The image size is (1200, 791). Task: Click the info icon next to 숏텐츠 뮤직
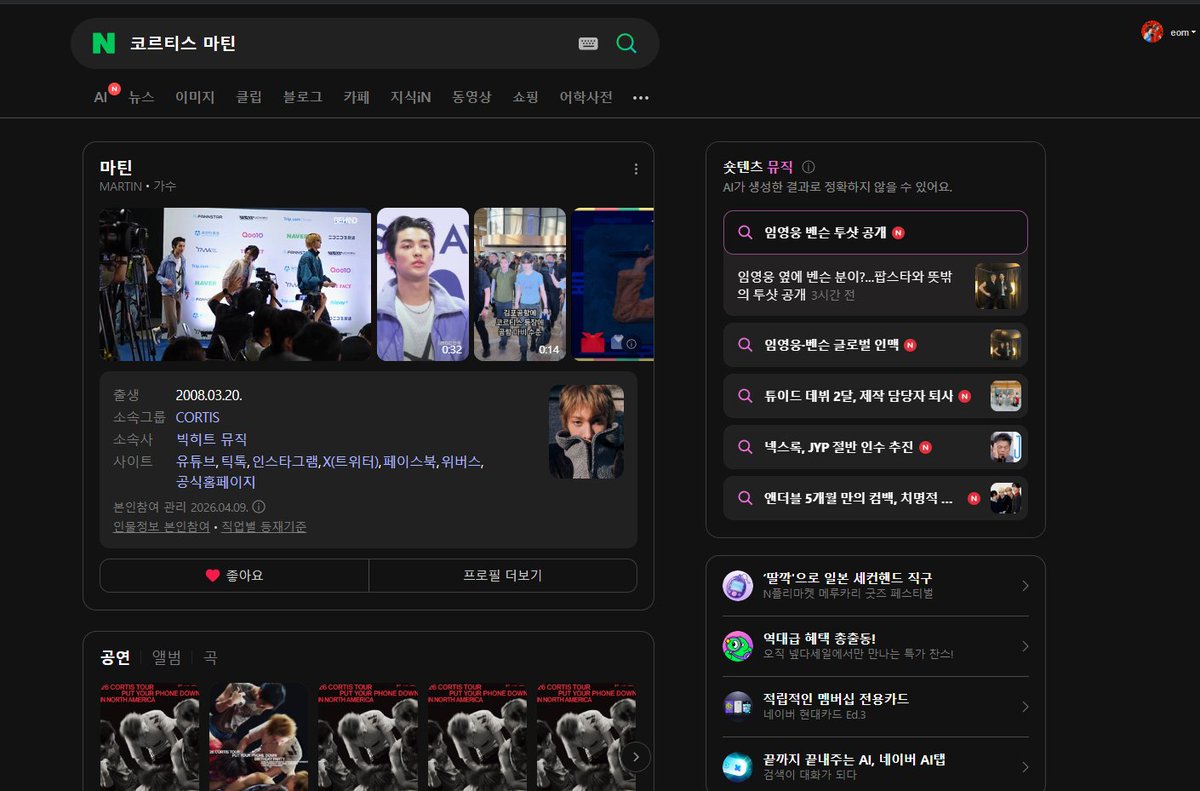(809, 167)
